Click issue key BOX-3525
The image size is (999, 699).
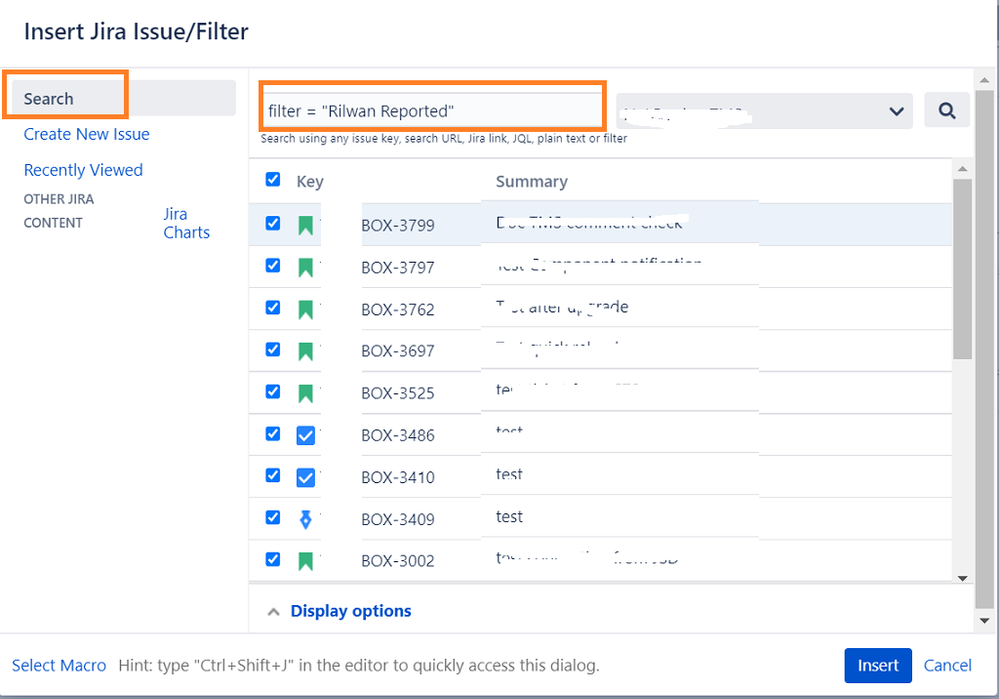click(x=398, y=393)
